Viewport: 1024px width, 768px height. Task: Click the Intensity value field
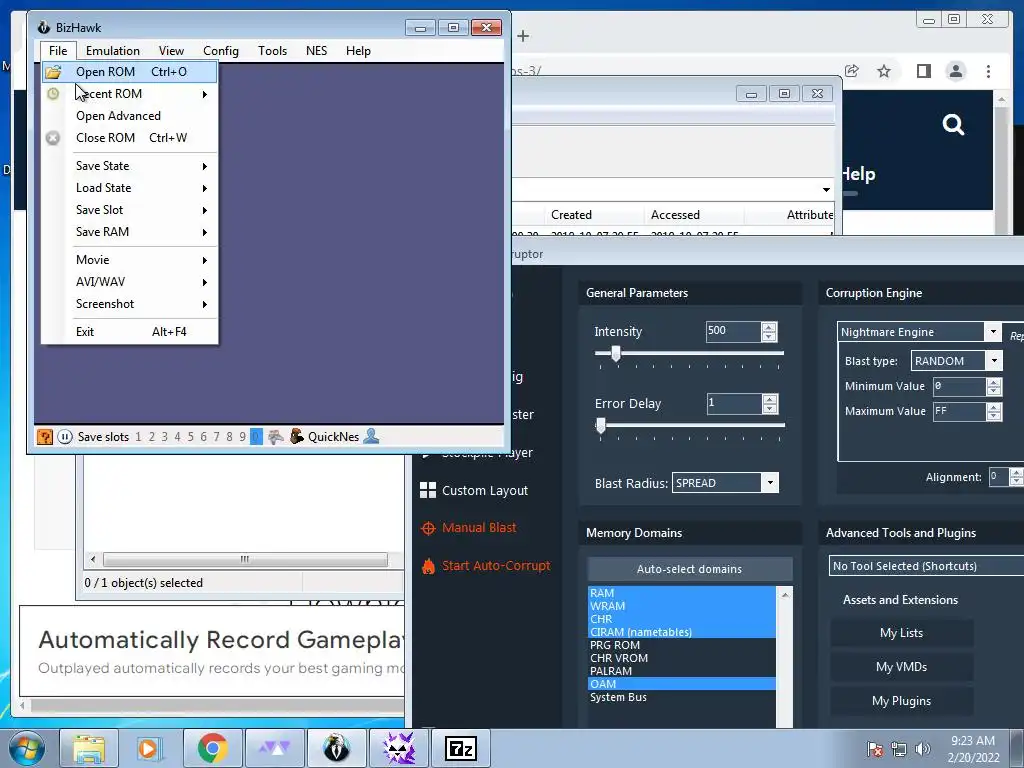pyautogui.click(x=733, y=331)
